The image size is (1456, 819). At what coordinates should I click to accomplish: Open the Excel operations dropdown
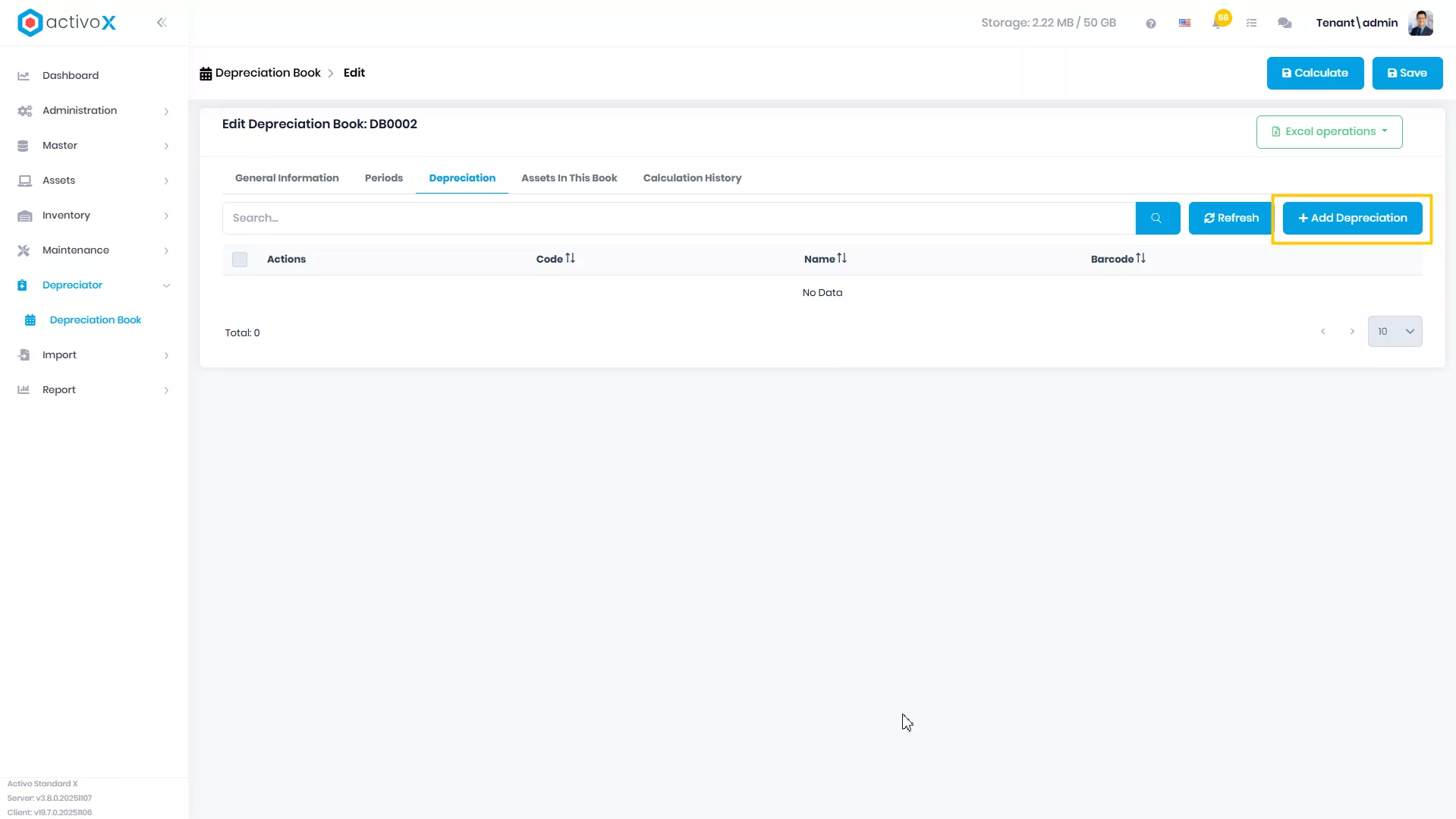pyautogui.click(x=1329, y=131)
